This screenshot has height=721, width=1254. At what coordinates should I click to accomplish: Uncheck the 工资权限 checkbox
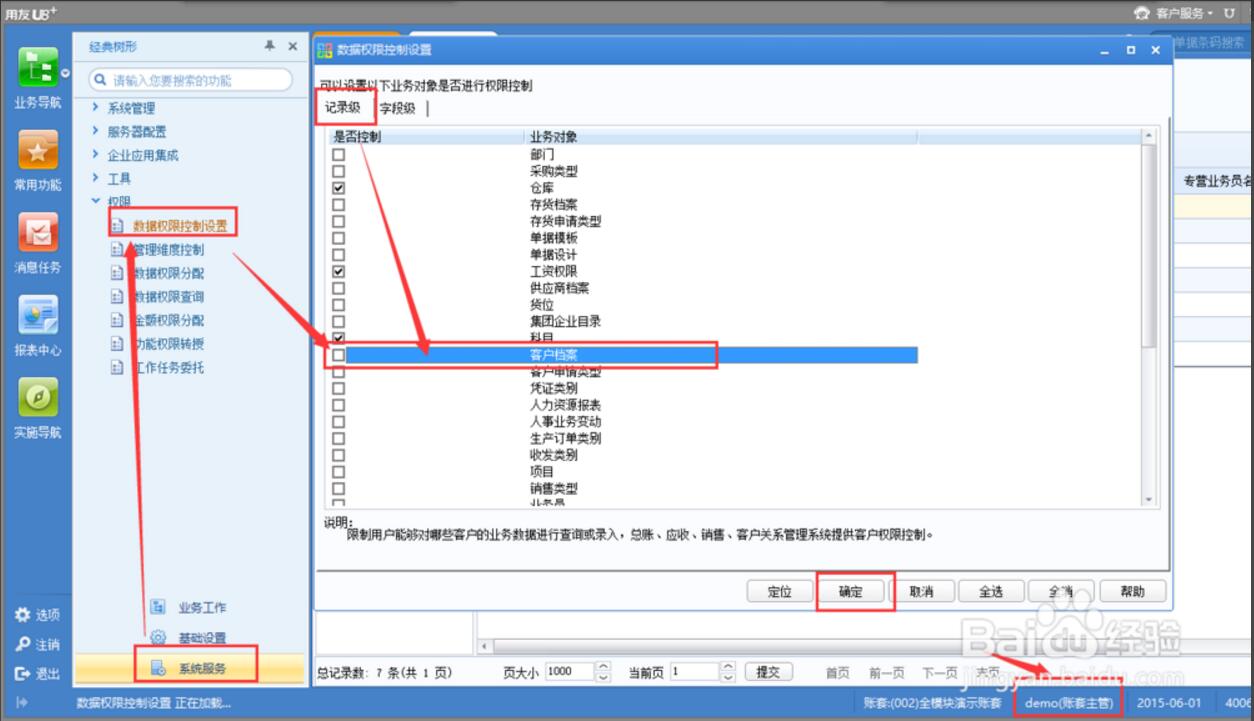[x=339, y=271]
